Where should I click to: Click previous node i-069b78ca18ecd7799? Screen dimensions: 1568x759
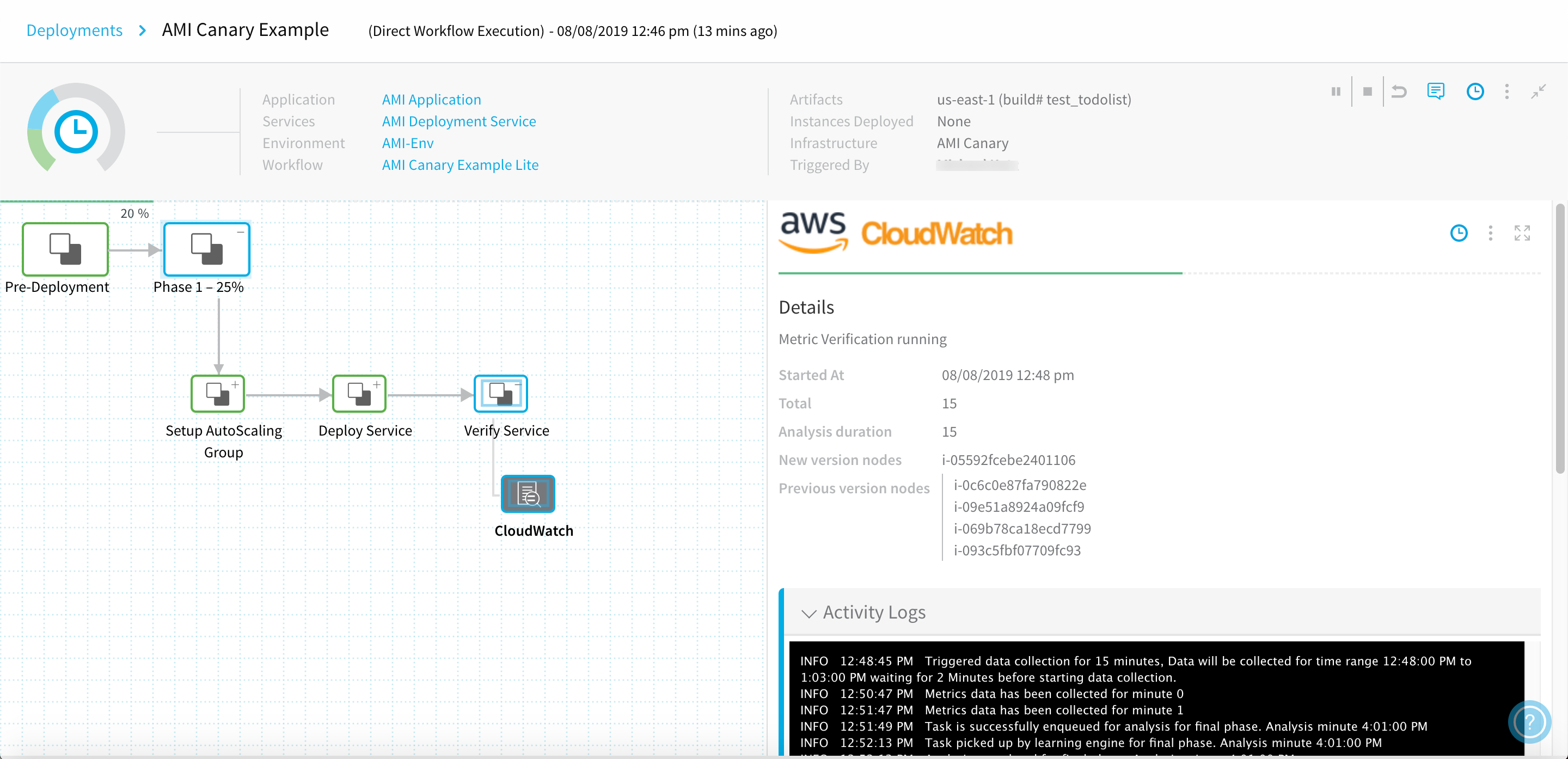coord(1022,529)
